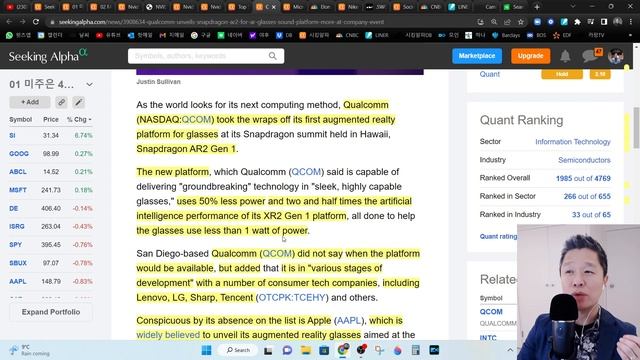Open the AAPL ticker link in article text
The height and width of the screenshot is (360, 640).
coord(349,320)
